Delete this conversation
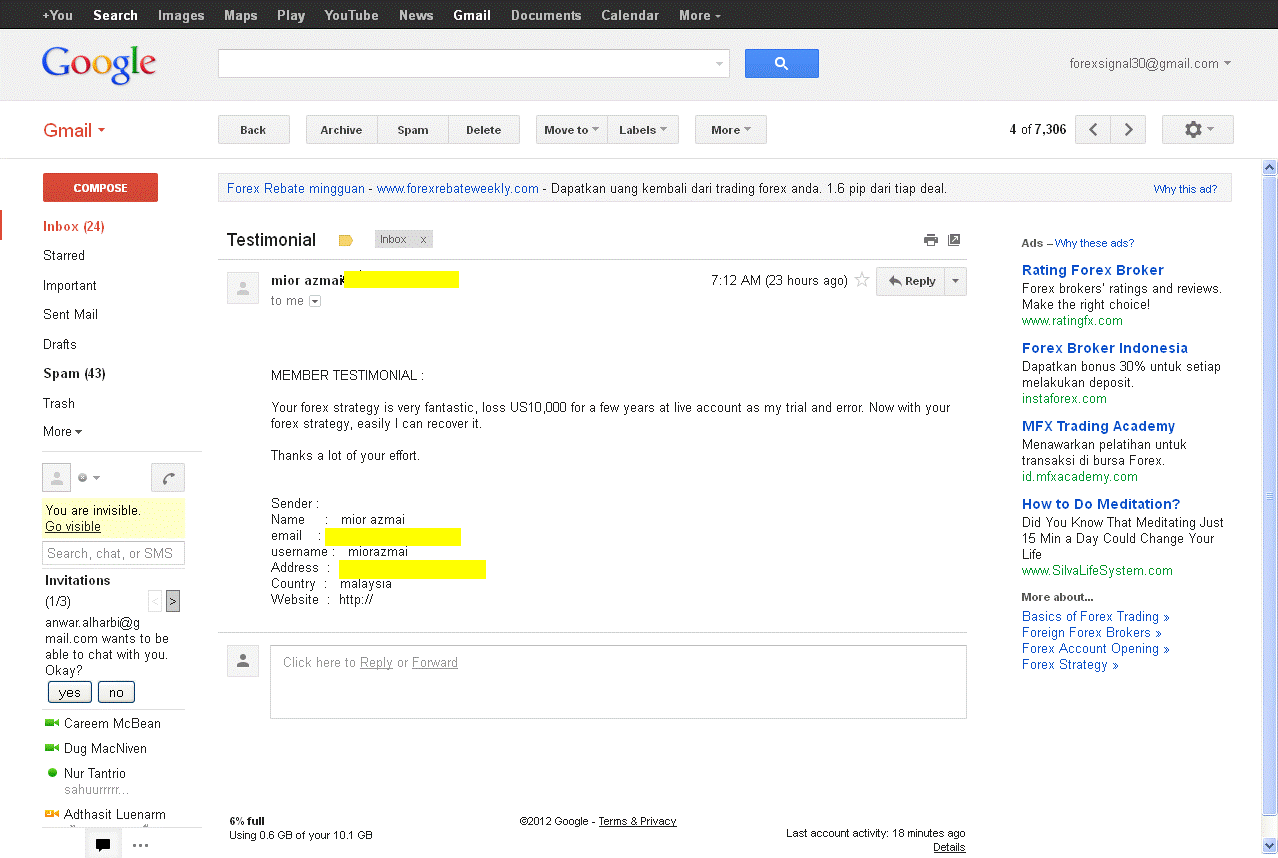The height and width of the screenshot is (858, 1278). click(484, 130)
